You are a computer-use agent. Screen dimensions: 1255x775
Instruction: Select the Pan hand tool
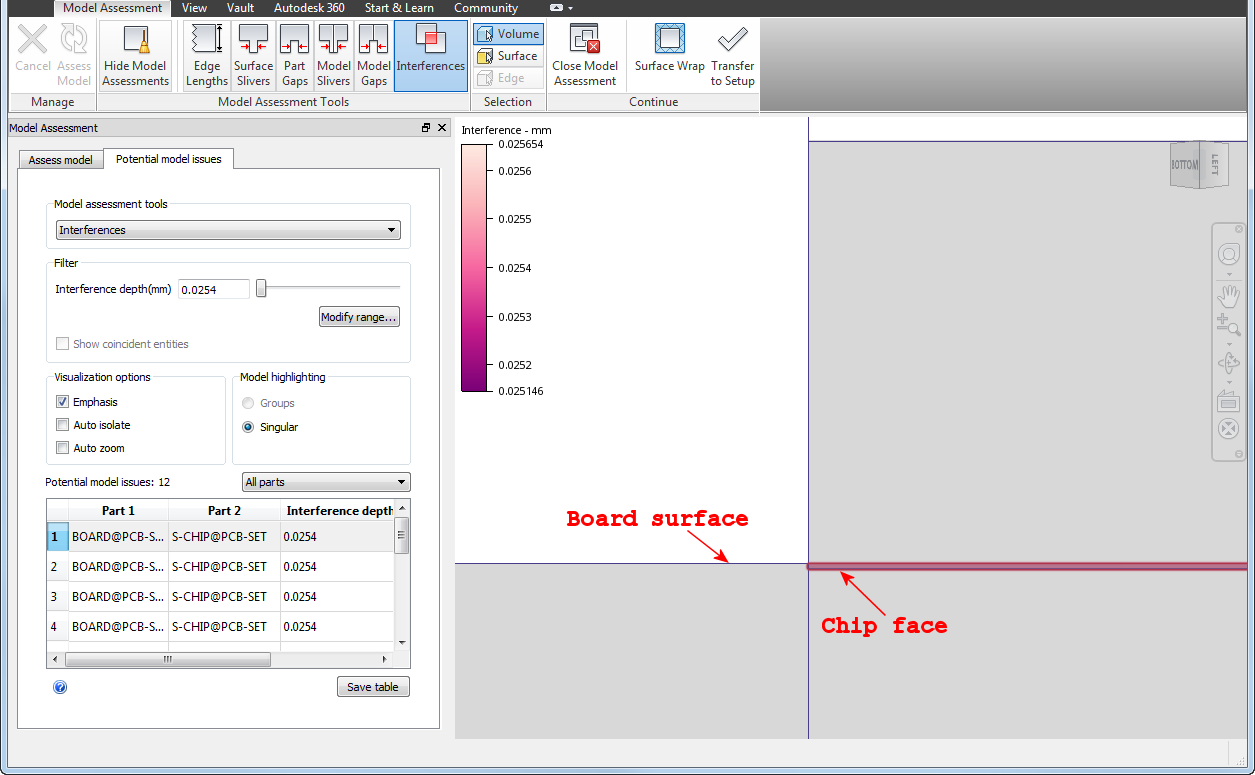pyautogui.click(x=1228, y=297)
